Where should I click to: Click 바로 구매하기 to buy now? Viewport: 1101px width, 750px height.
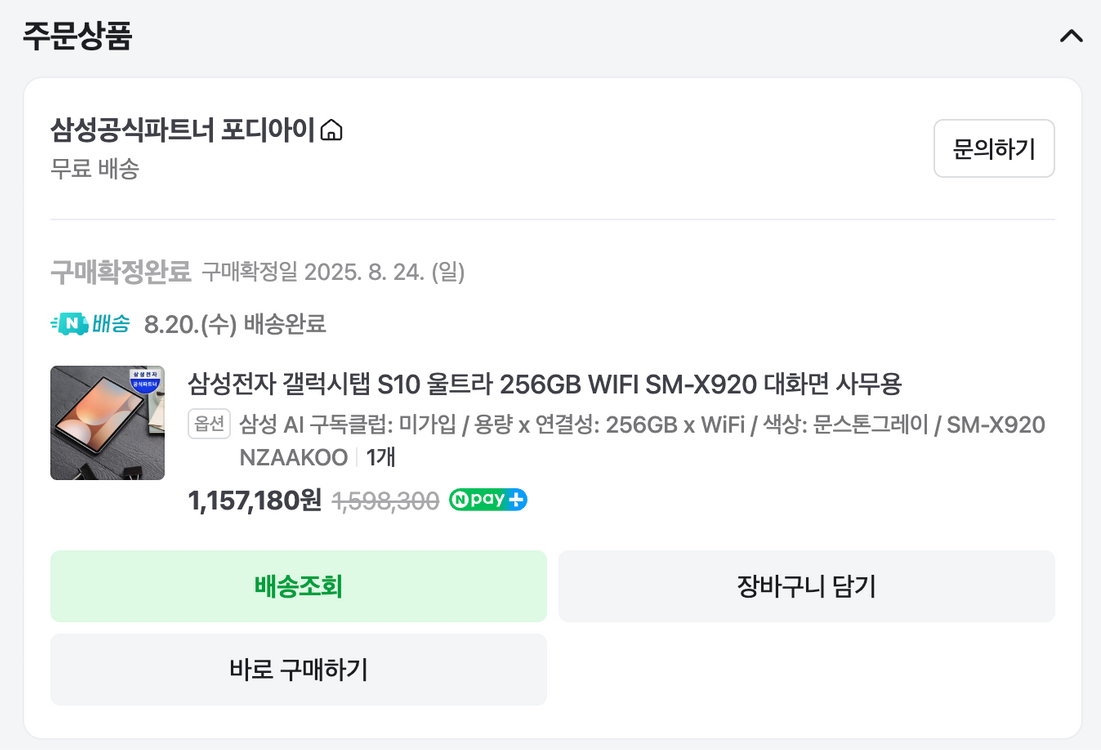coord(298,670)
